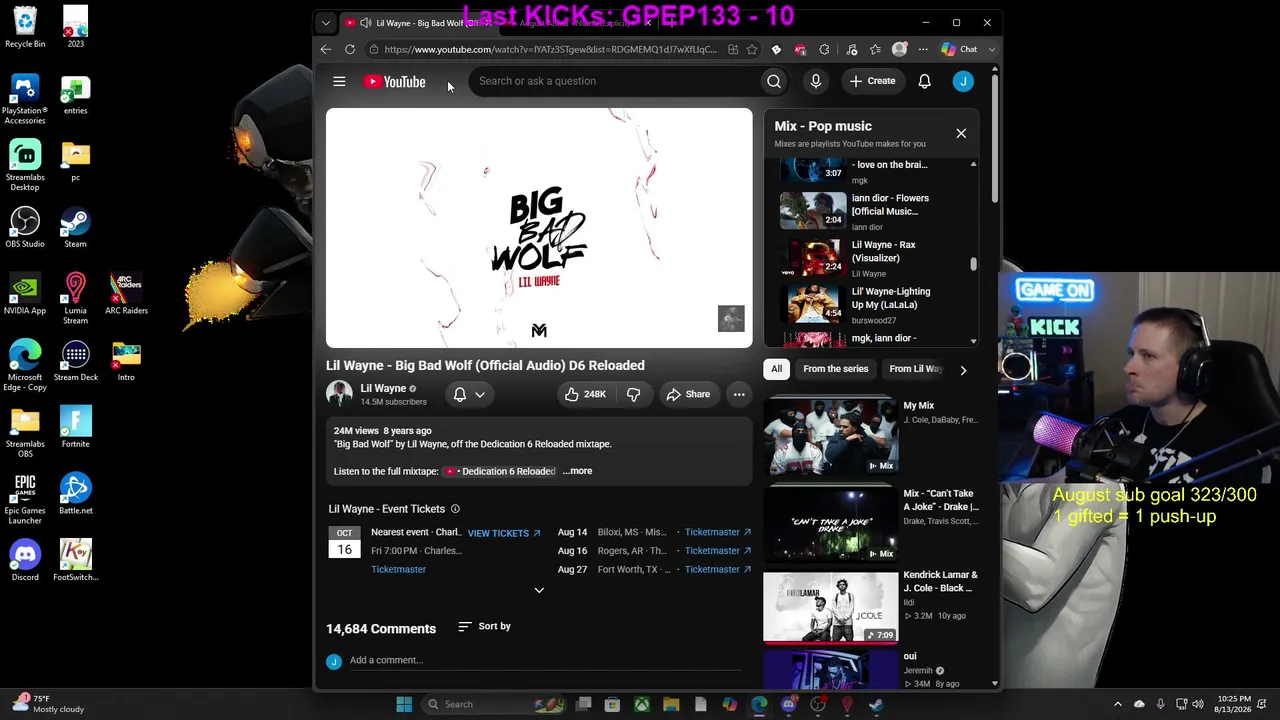Viewport: 1280px width, 720px height.
Task: Open Kendrick Lamar & J. Cole video thumbnail
Action: coord(830,606)
